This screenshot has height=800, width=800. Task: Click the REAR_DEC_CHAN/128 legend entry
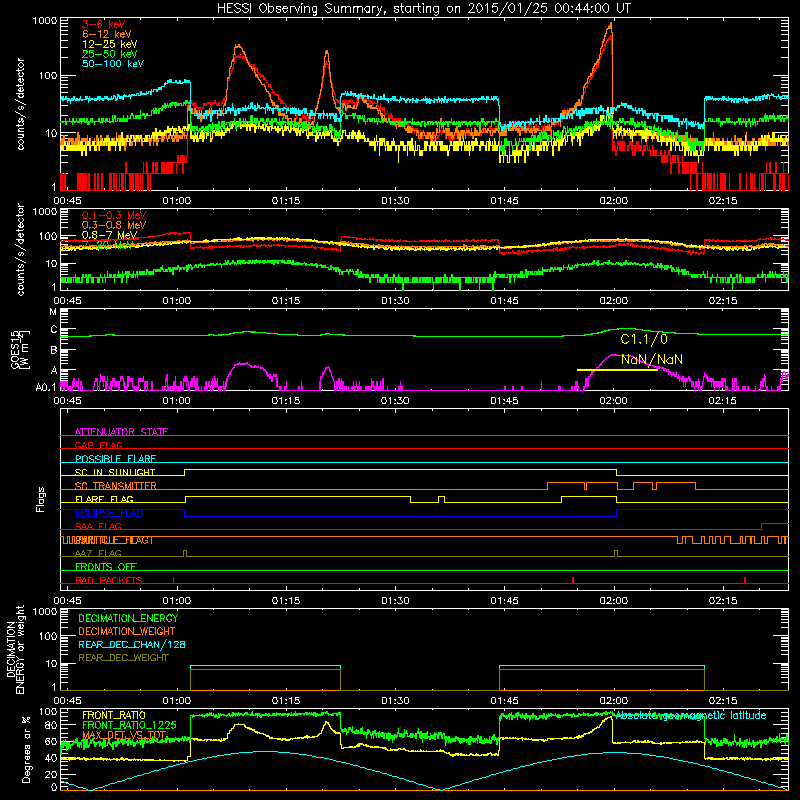click(132, 645)
